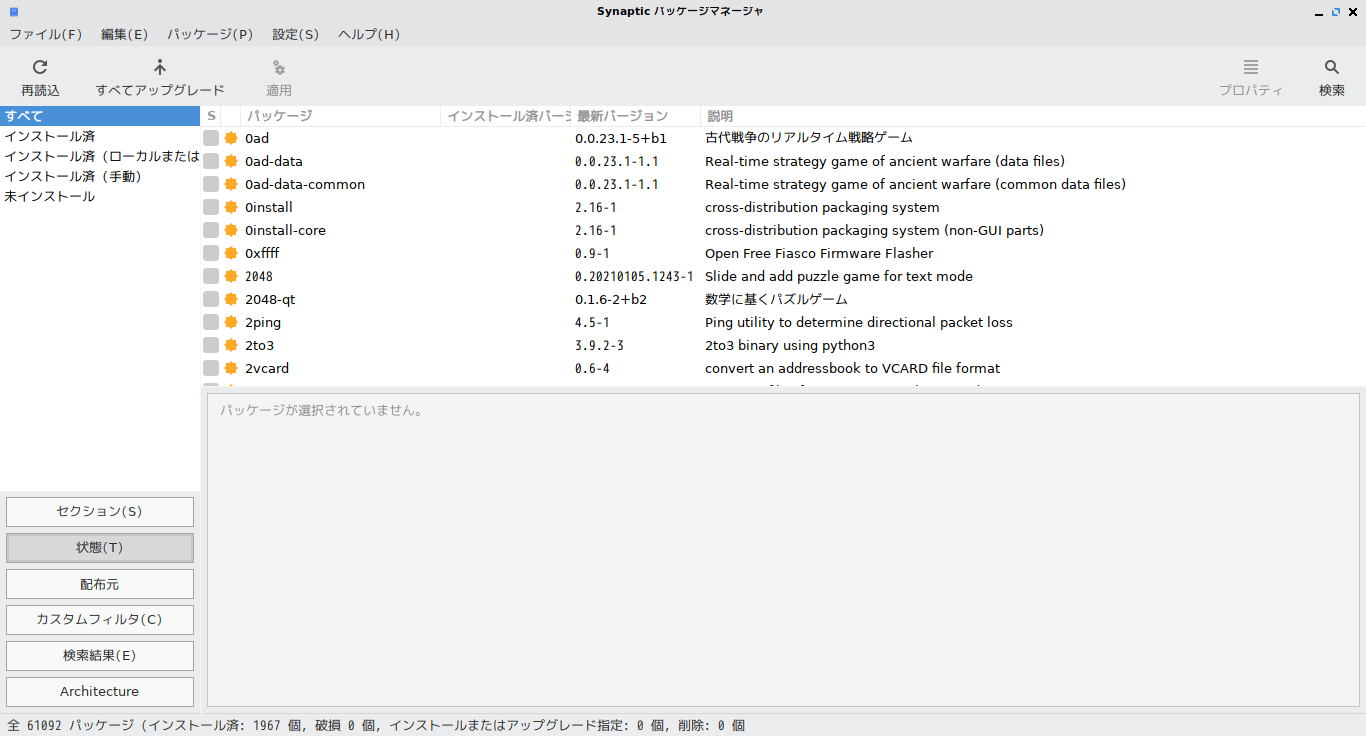Click the 状態(T) filter button

coord(100,548)
